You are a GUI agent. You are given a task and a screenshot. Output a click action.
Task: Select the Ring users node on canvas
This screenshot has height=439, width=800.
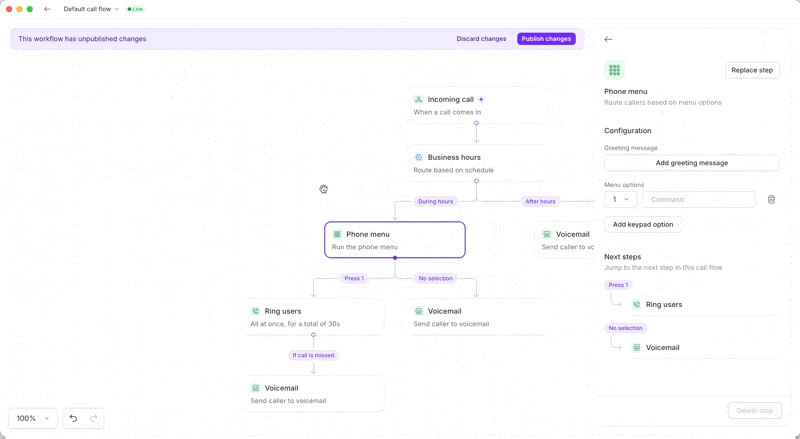(313, 317)
